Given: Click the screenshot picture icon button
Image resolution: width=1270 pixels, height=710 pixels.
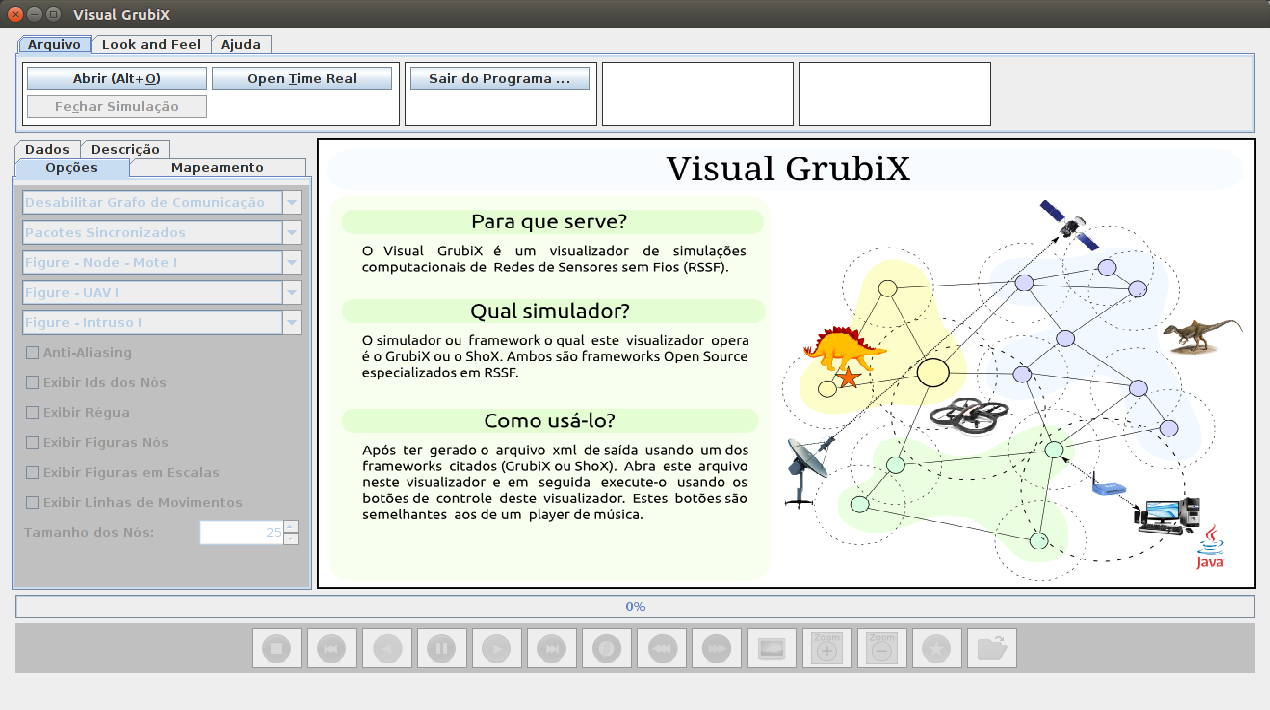Looking at the screenshot, I should (x=772, y=648).
